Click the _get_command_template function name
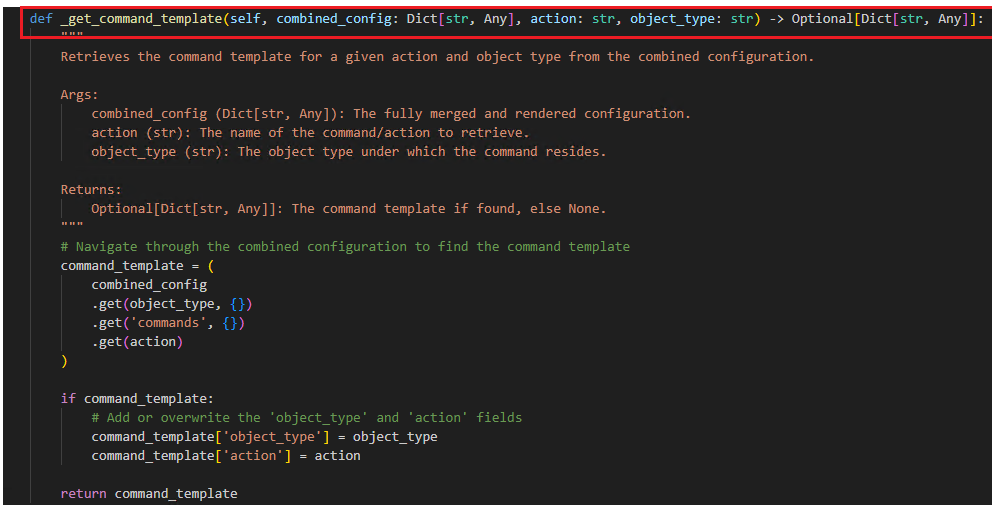992x505 pixels. [141, 19]
